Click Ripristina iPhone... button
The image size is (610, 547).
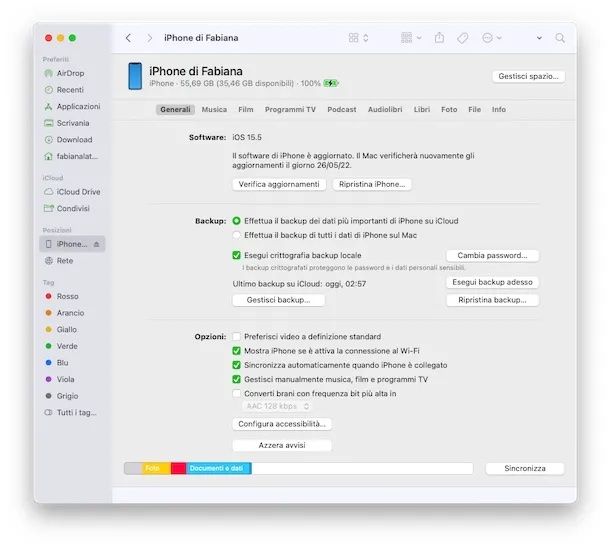372,184
